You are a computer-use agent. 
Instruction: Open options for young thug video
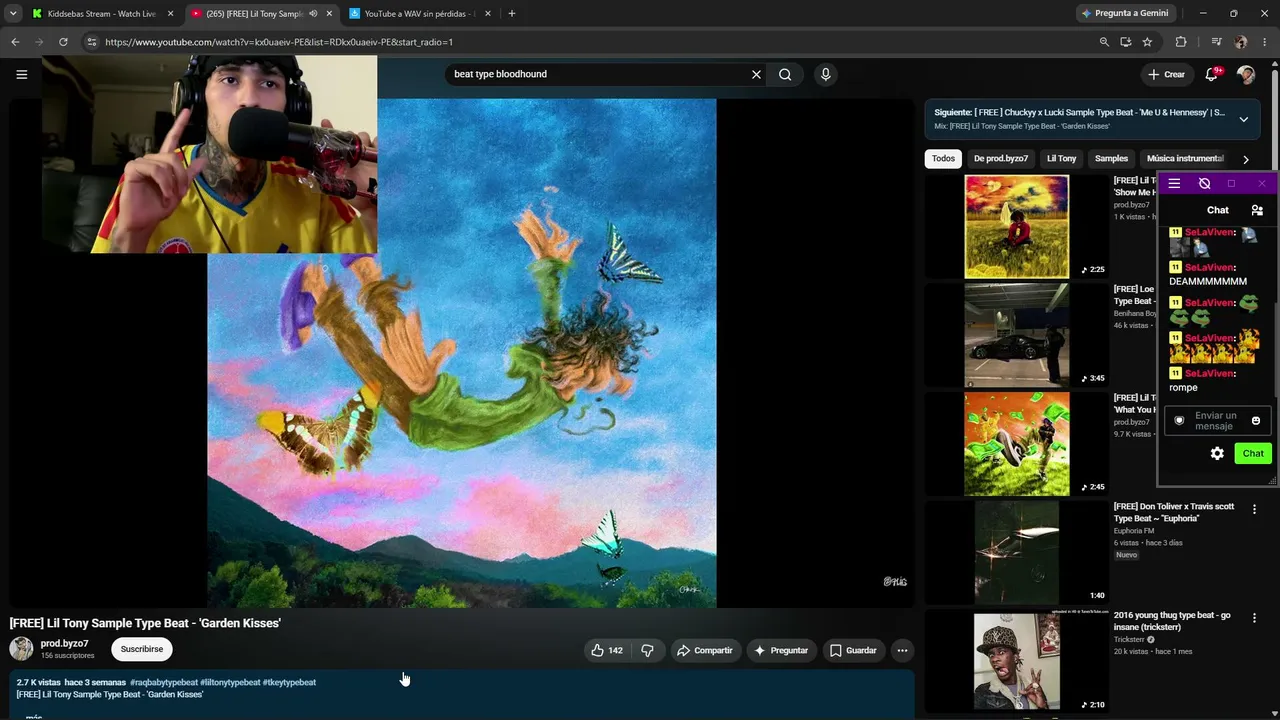[x=1254, y=619]
